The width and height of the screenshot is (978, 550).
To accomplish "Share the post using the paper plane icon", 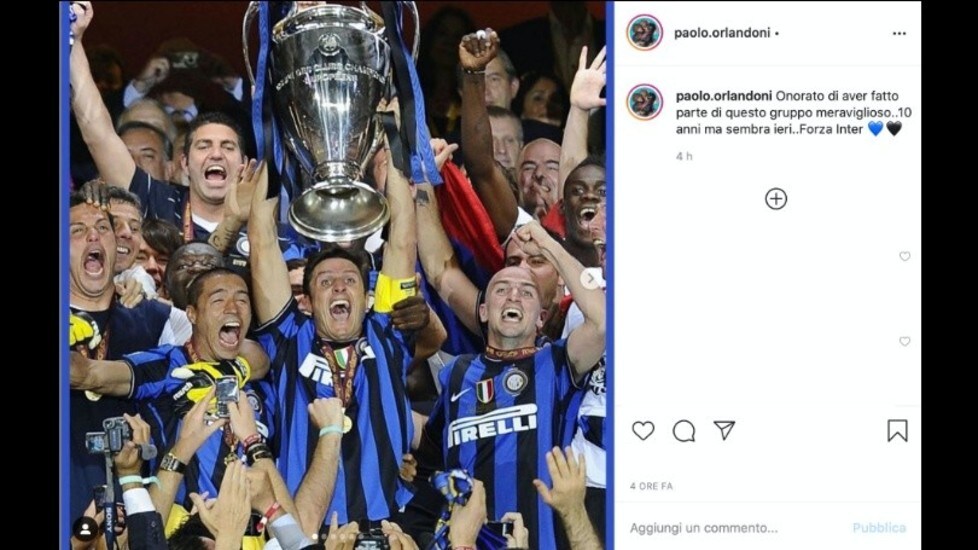I will pyautogui.click(x=724, y=430).
